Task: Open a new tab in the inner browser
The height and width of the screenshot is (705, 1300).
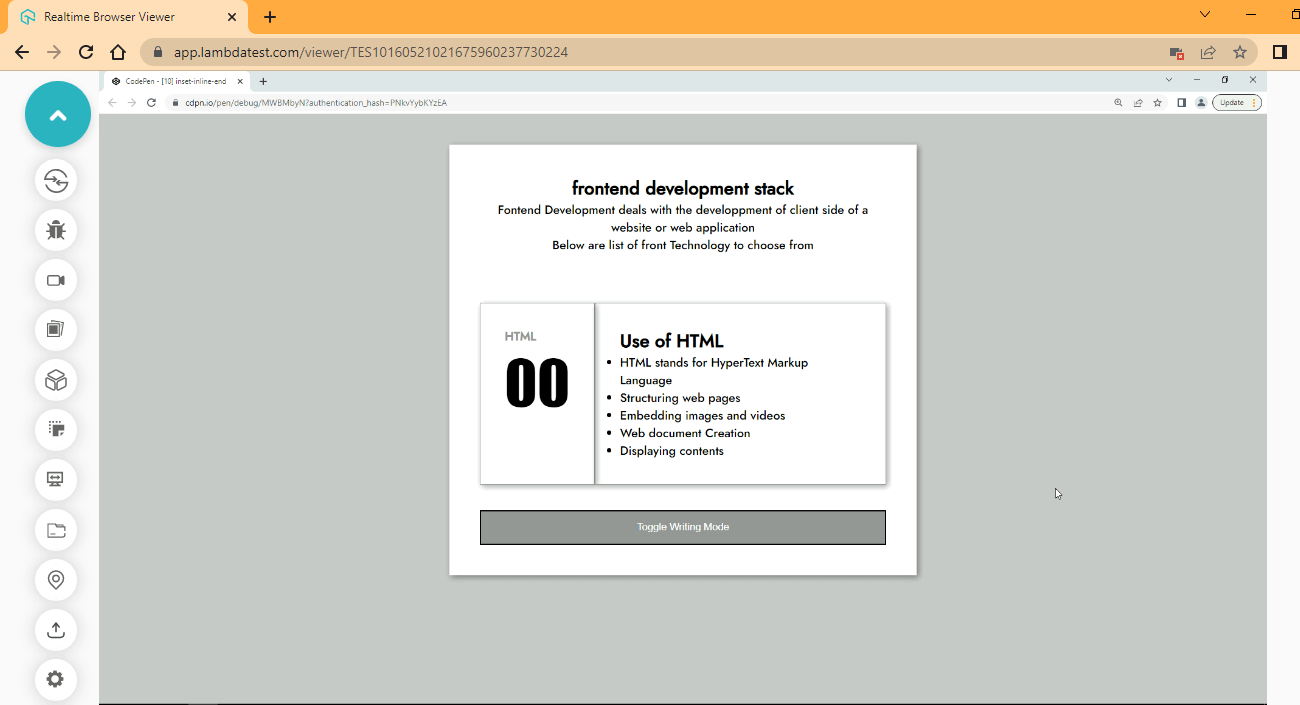Action: point(263,81)
